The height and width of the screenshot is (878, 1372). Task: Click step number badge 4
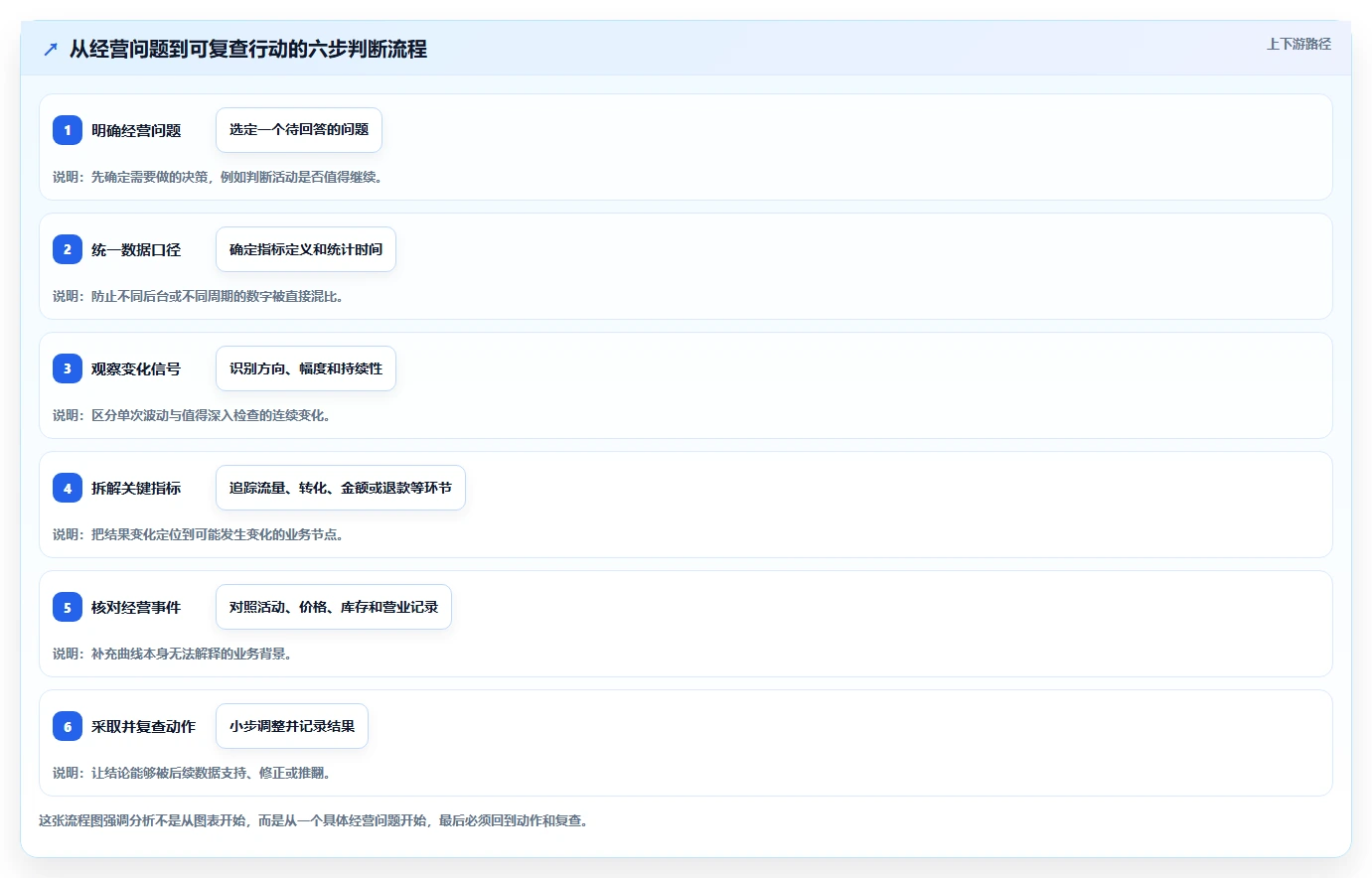pyautogui.click(x=68, y=488)
